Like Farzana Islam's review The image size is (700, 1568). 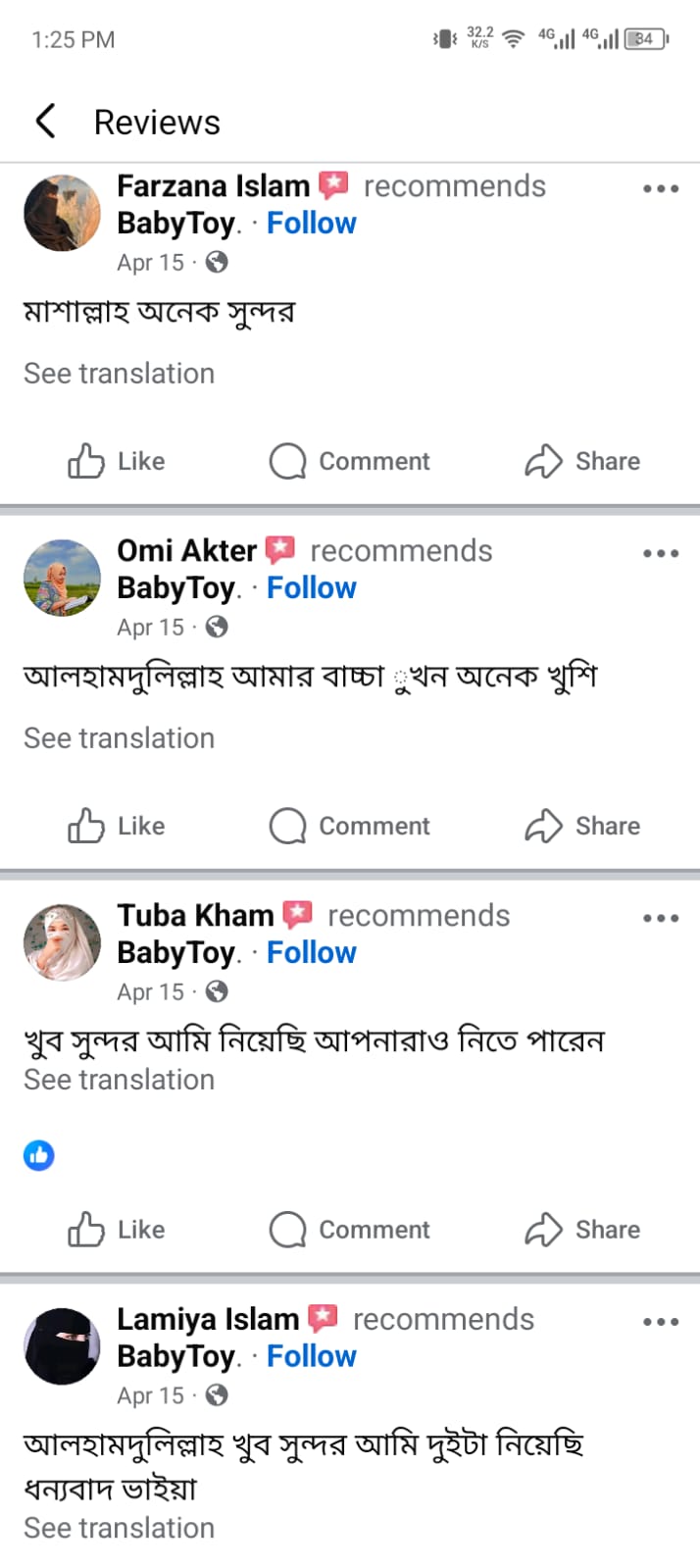point(116,461)
